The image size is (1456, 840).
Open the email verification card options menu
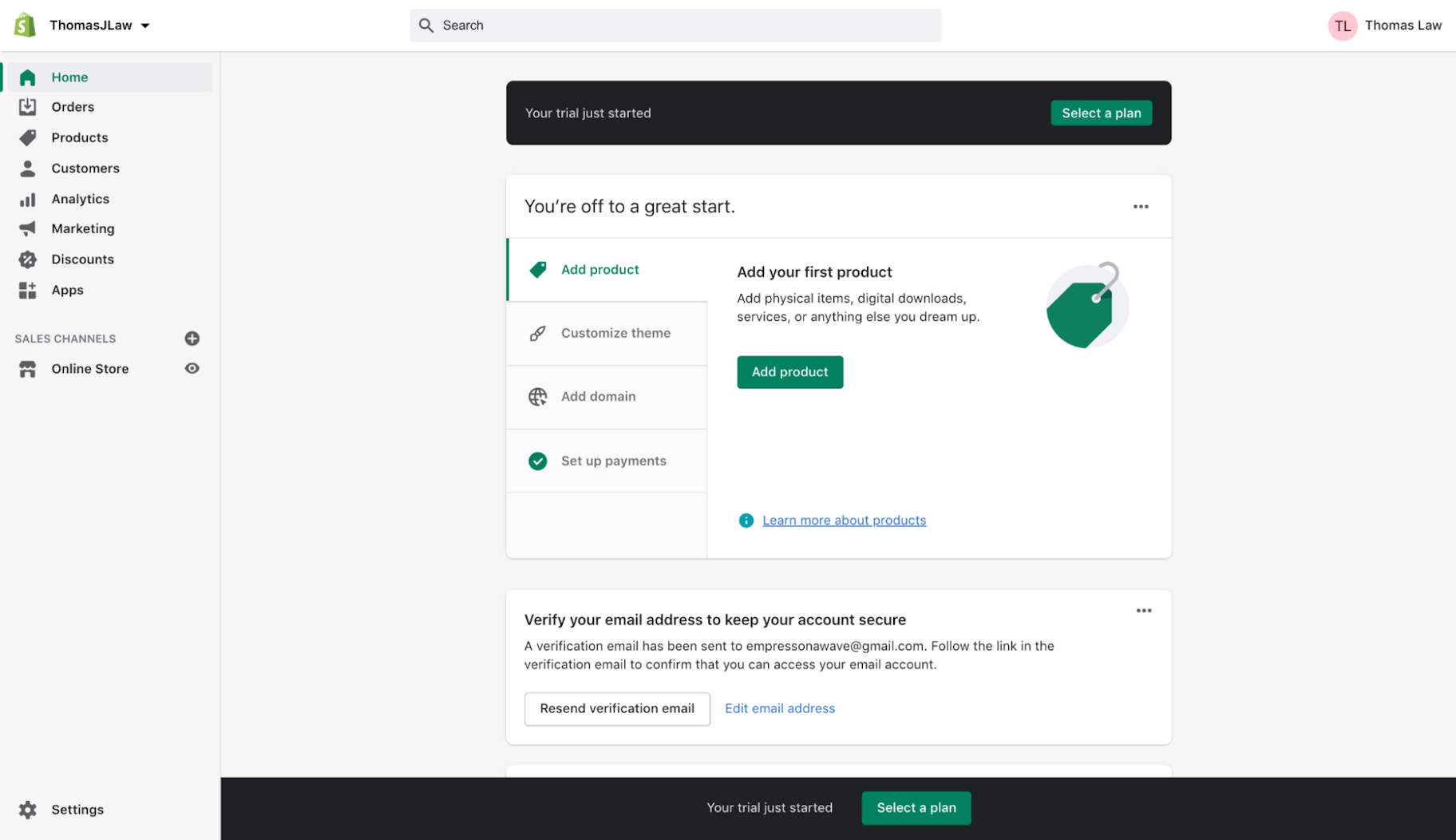pos(1144,611)
